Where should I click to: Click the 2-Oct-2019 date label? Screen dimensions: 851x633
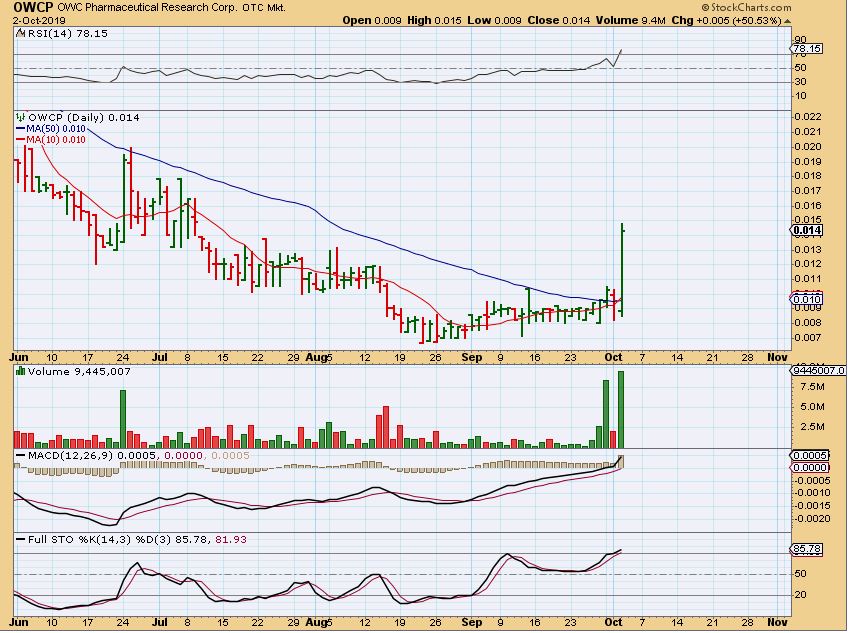coord(39,21)
